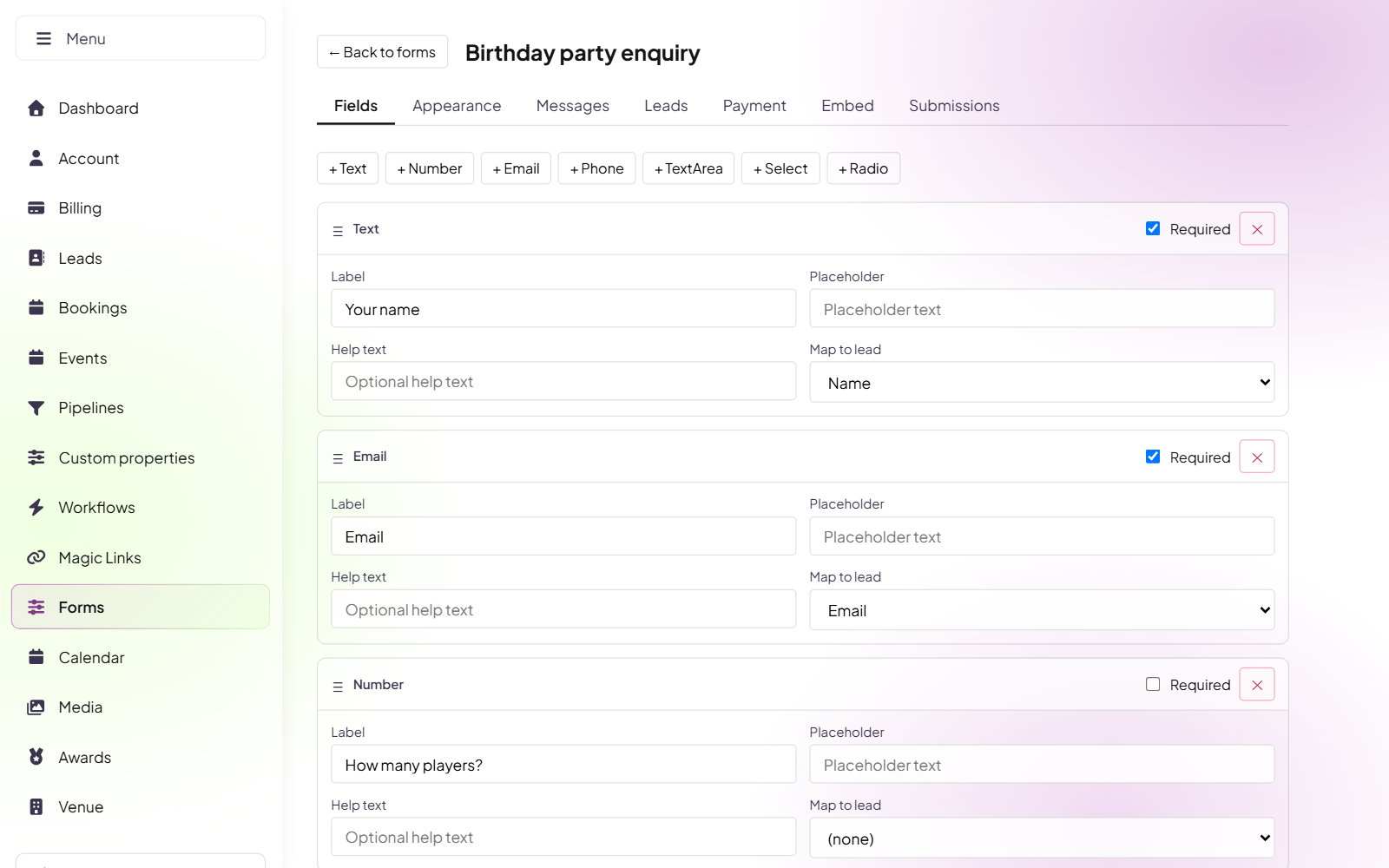Screen dimensions: 1389x868
Task: Click the Custom properties sliders icon
Action: (36, 457)
